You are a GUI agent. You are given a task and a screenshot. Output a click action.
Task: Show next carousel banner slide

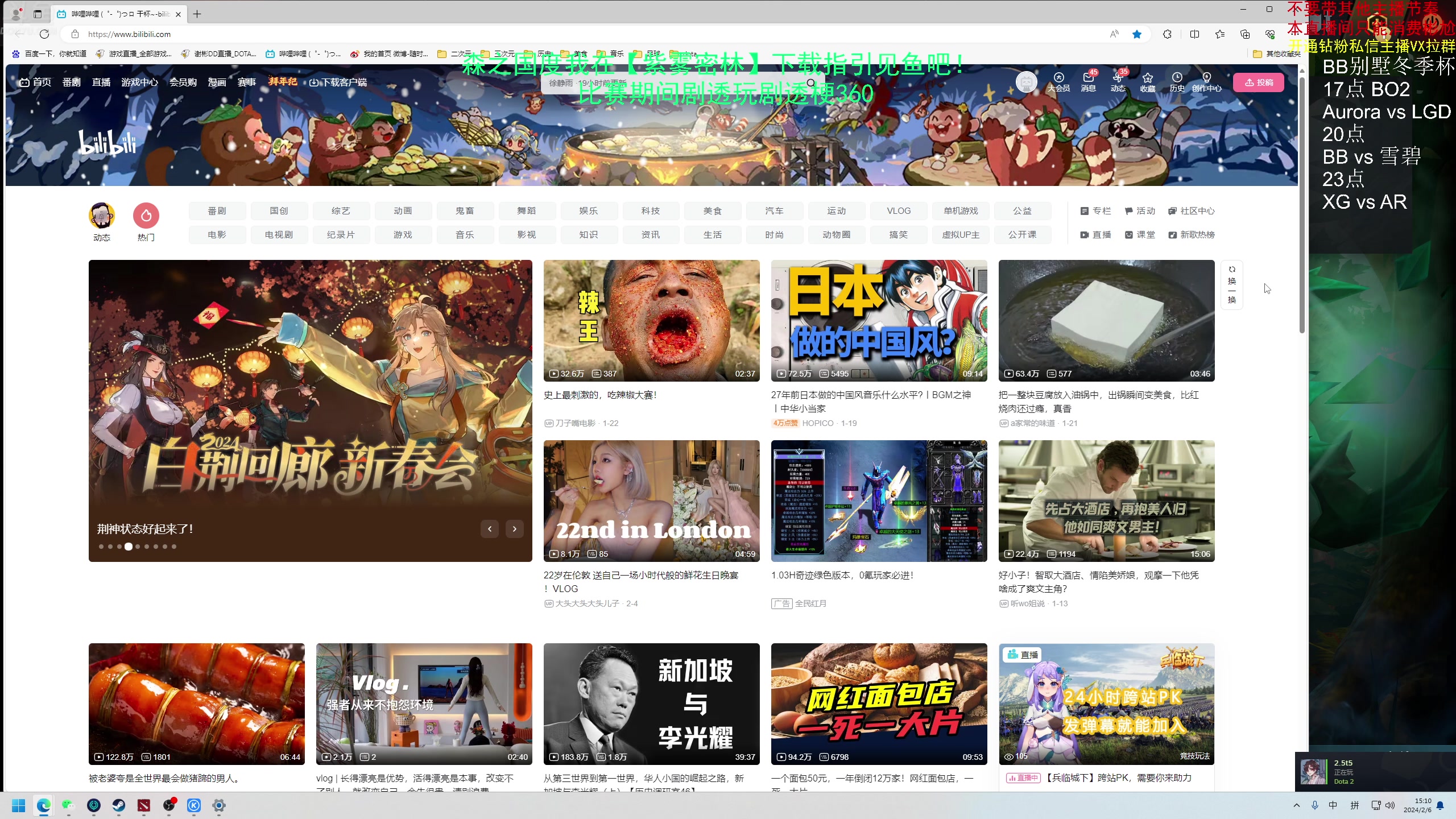pyautogui.click(x=514, y=529)
